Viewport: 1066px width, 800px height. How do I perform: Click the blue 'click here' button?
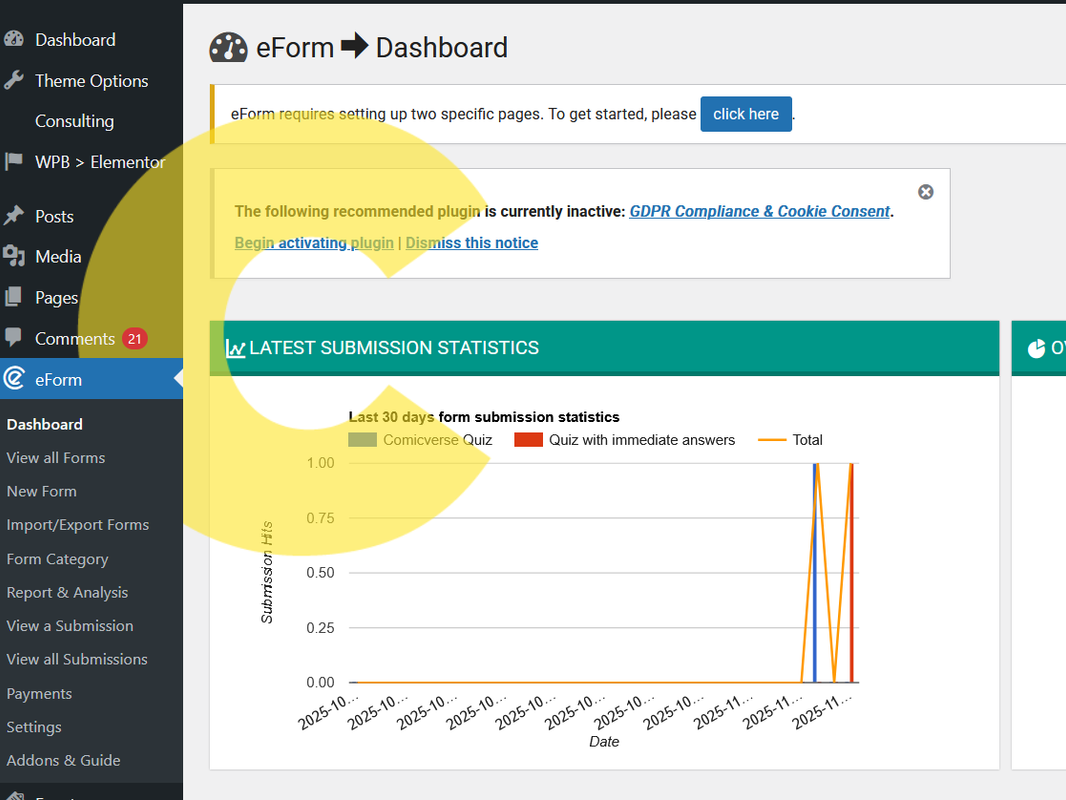click(x=746, y=114)
